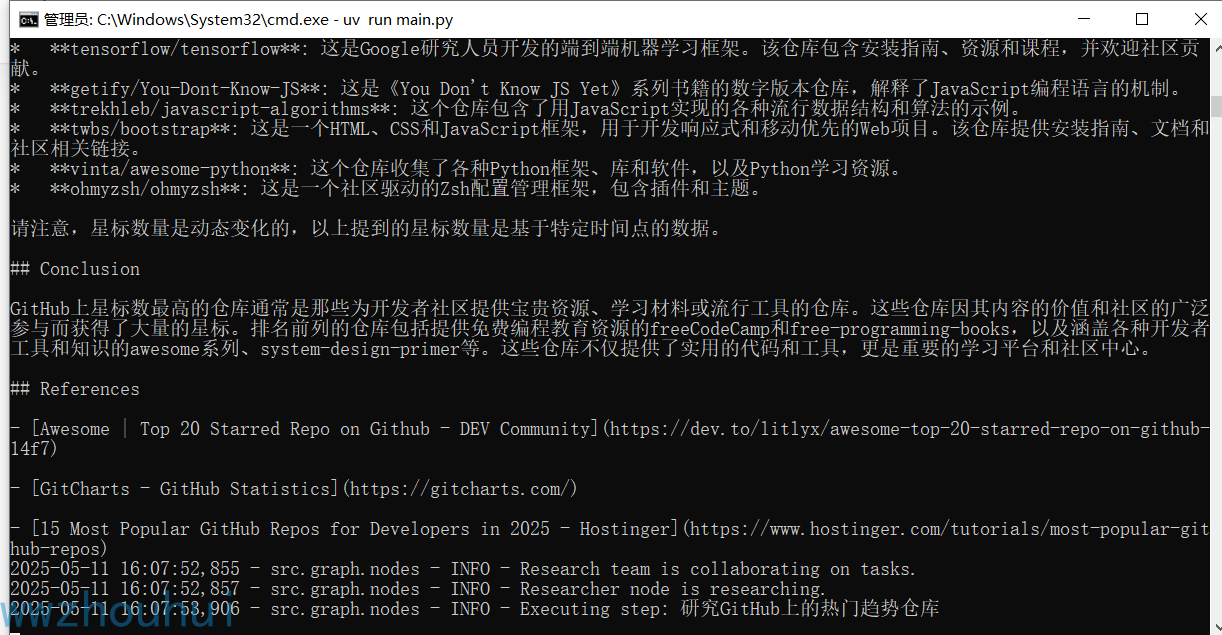Click 'Python学习资源' in the vinta line
The width and height of the screenshot is (1222, 635).
point(820,169)
